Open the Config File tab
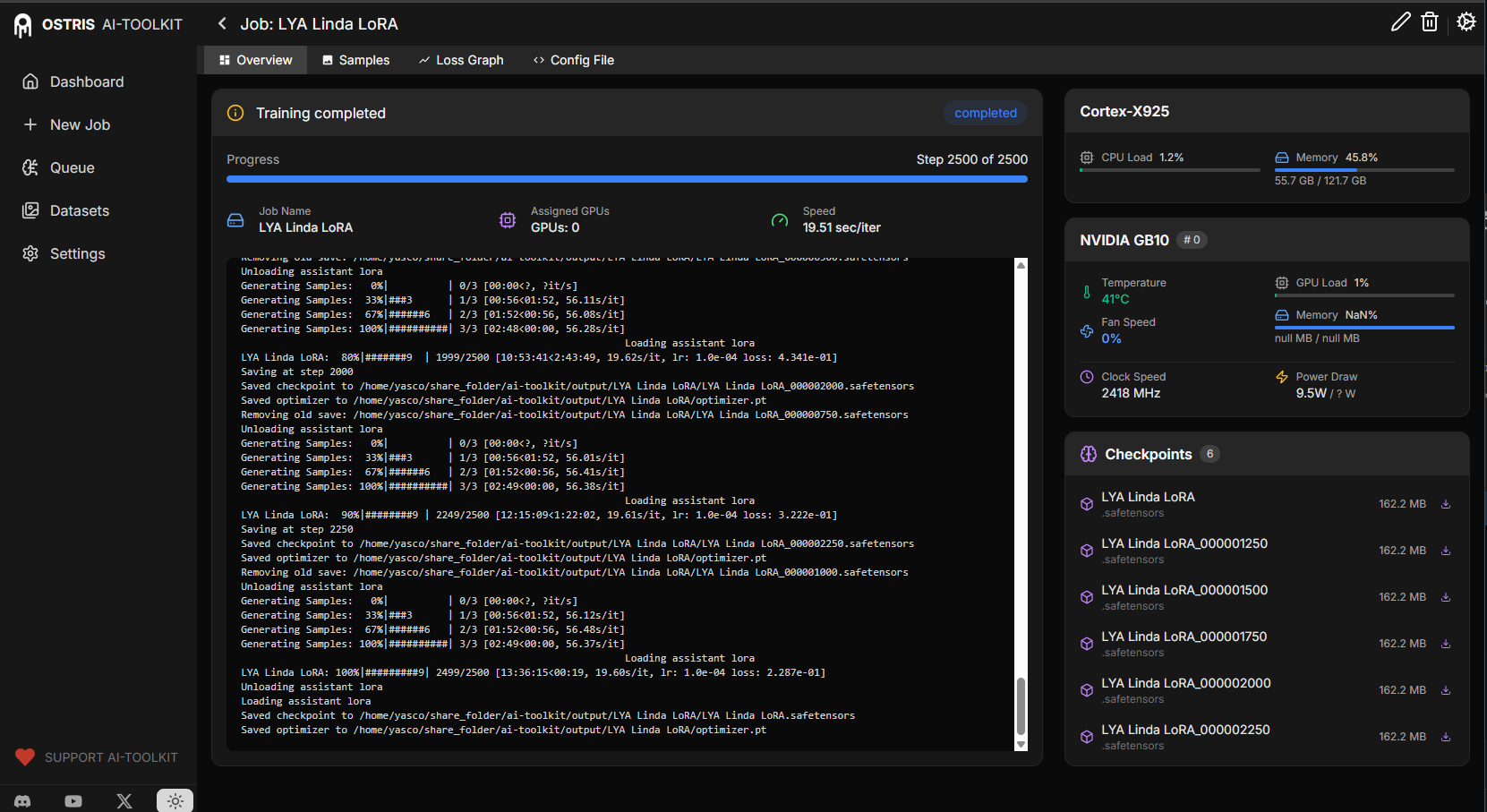The height and width of the screenshot is (812, 1487). point(574,60)
